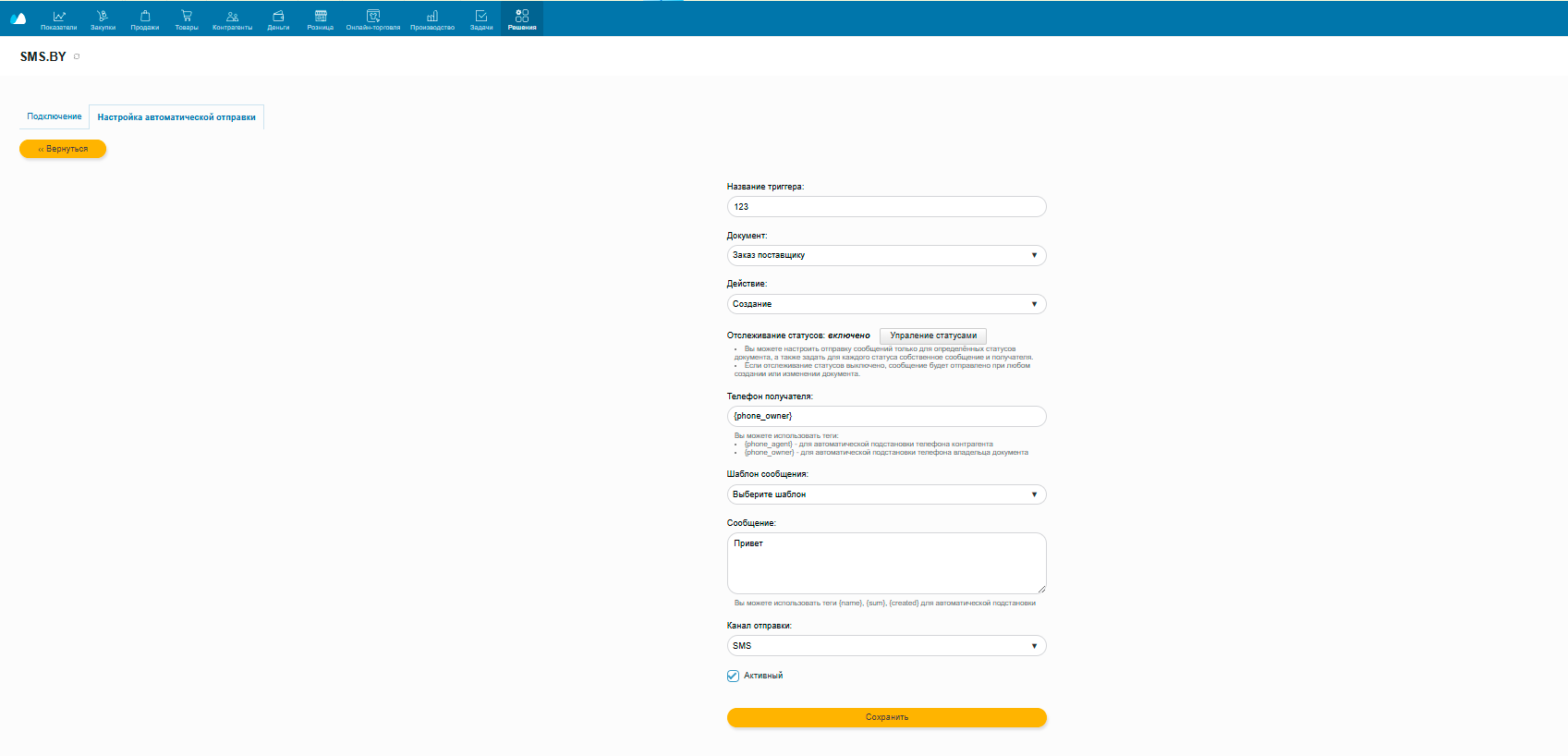Screen dimensions: 1568x756
Task: Uncheck the Активный checkbox
Action: [733, 676]
